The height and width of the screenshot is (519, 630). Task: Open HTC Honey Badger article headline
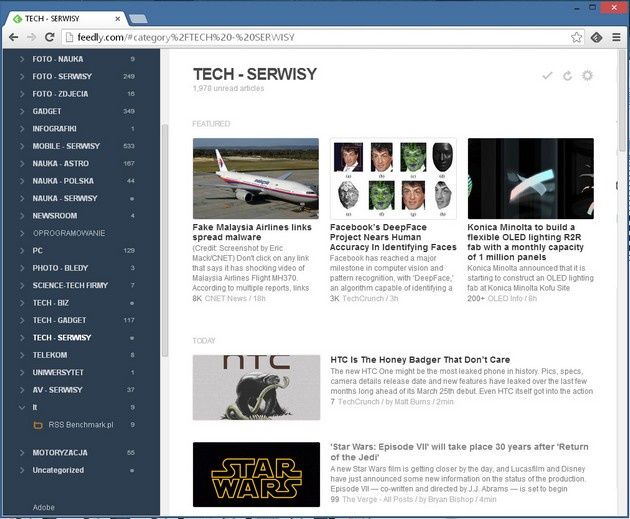coord(420,360)
